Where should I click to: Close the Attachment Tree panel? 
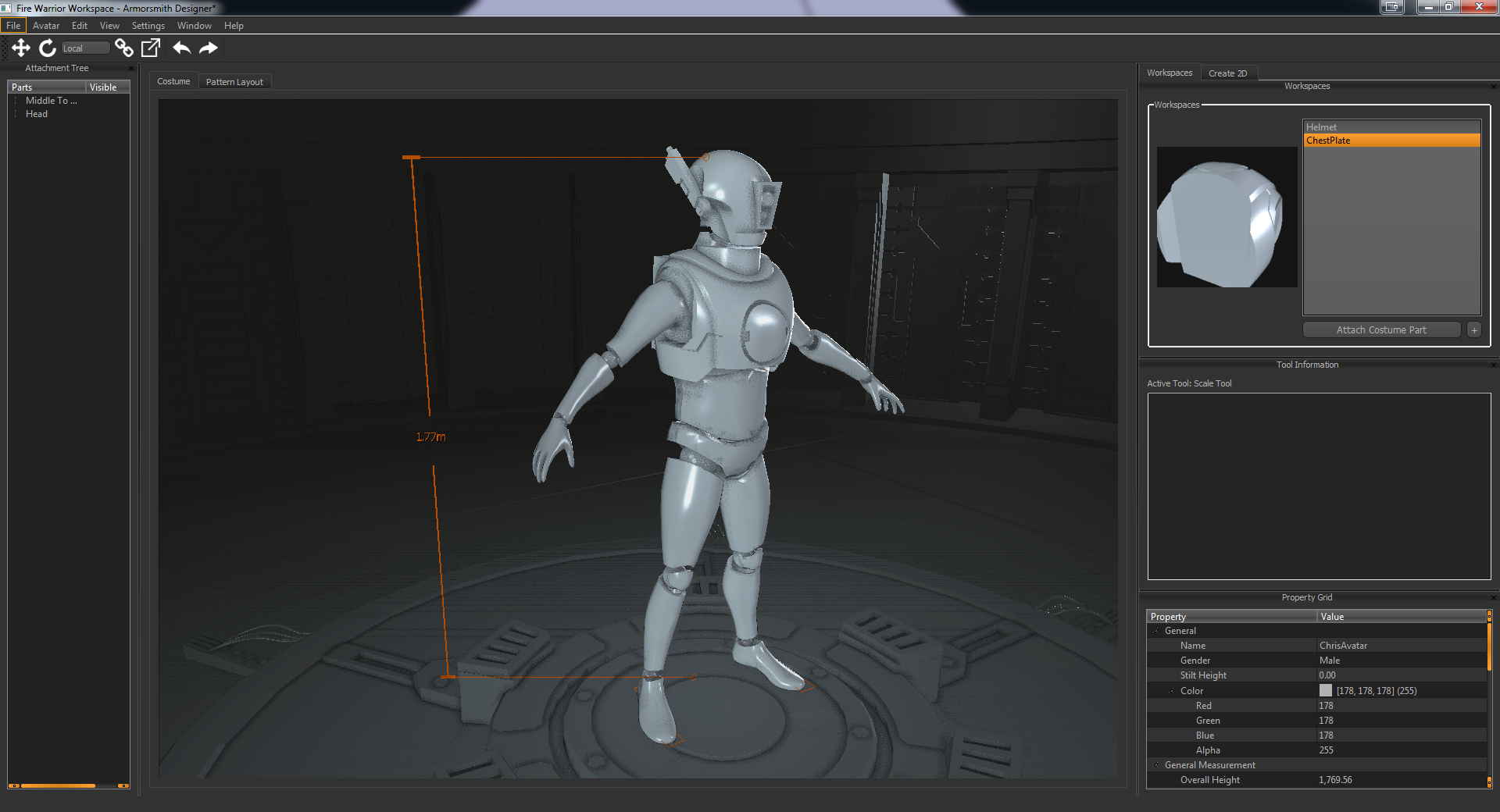point(131,69)
